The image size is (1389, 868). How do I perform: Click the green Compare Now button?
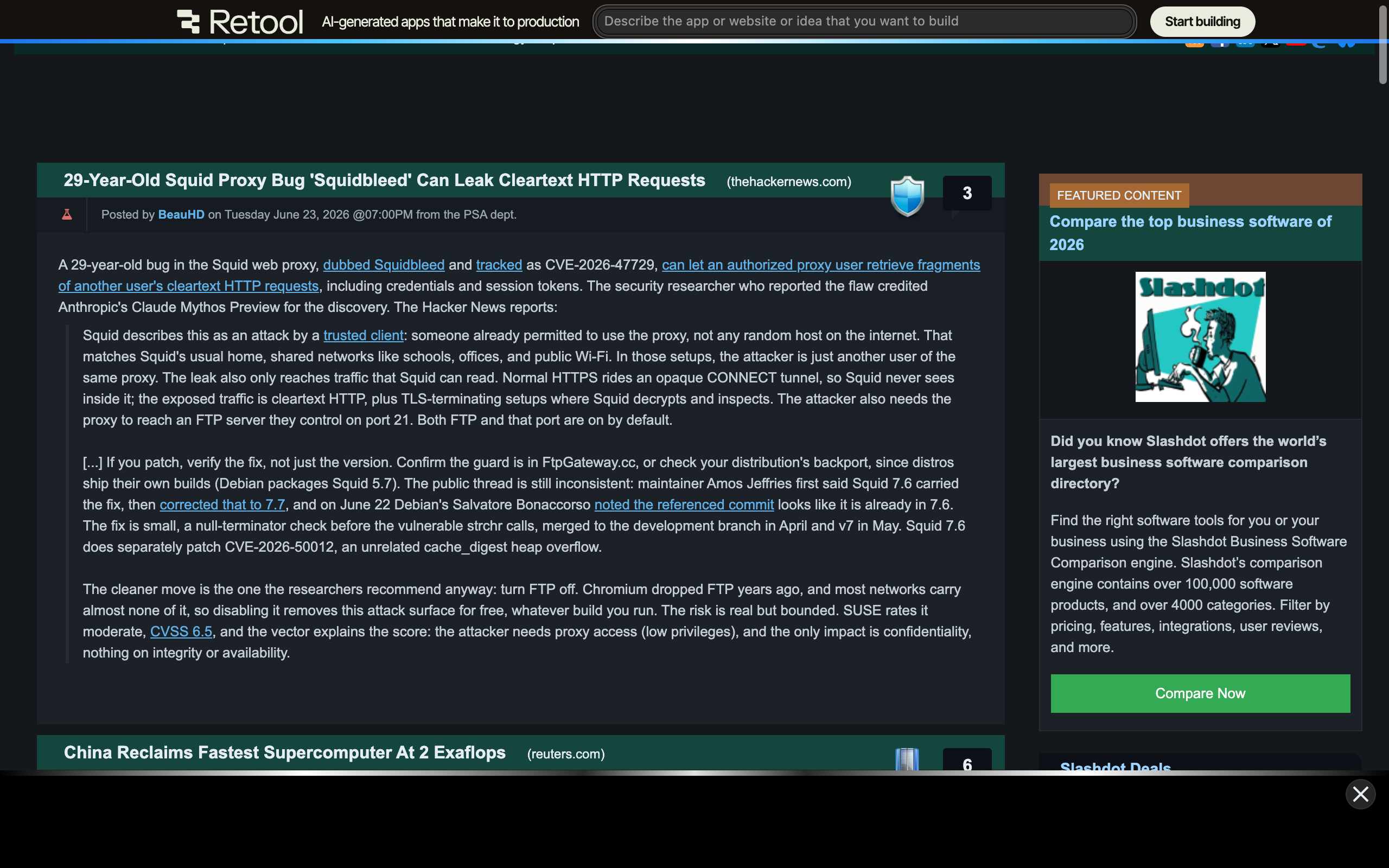coord(1200,693)
